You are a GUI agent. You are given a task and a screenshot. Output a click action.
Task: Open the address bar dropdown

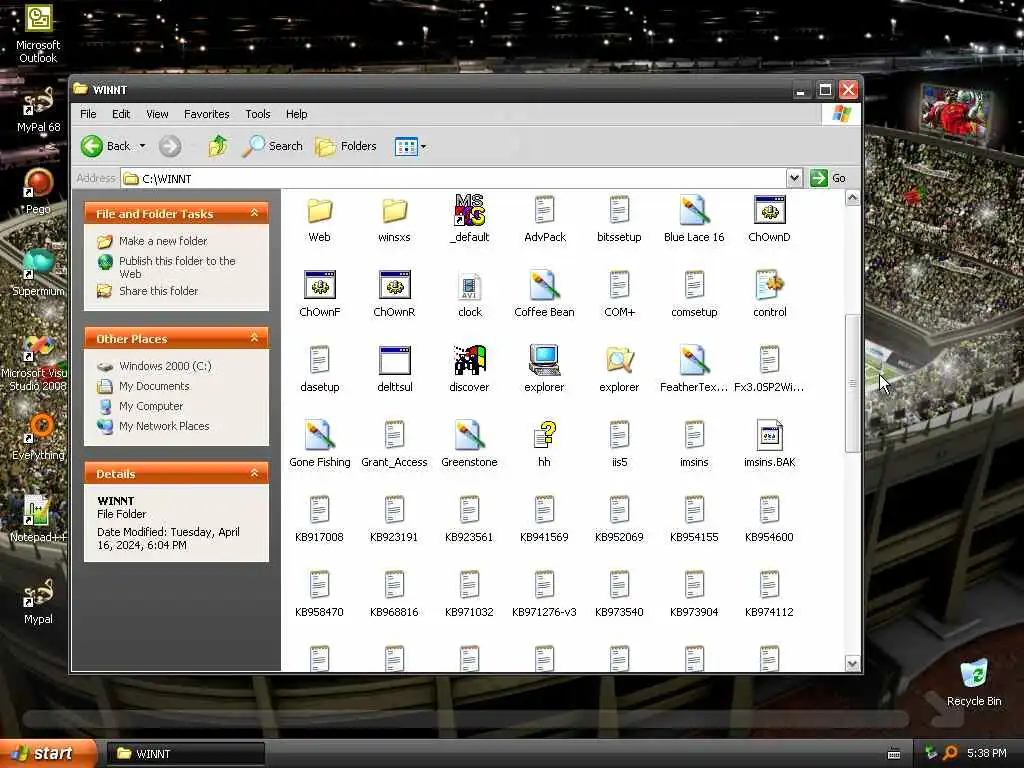(793, 178)
